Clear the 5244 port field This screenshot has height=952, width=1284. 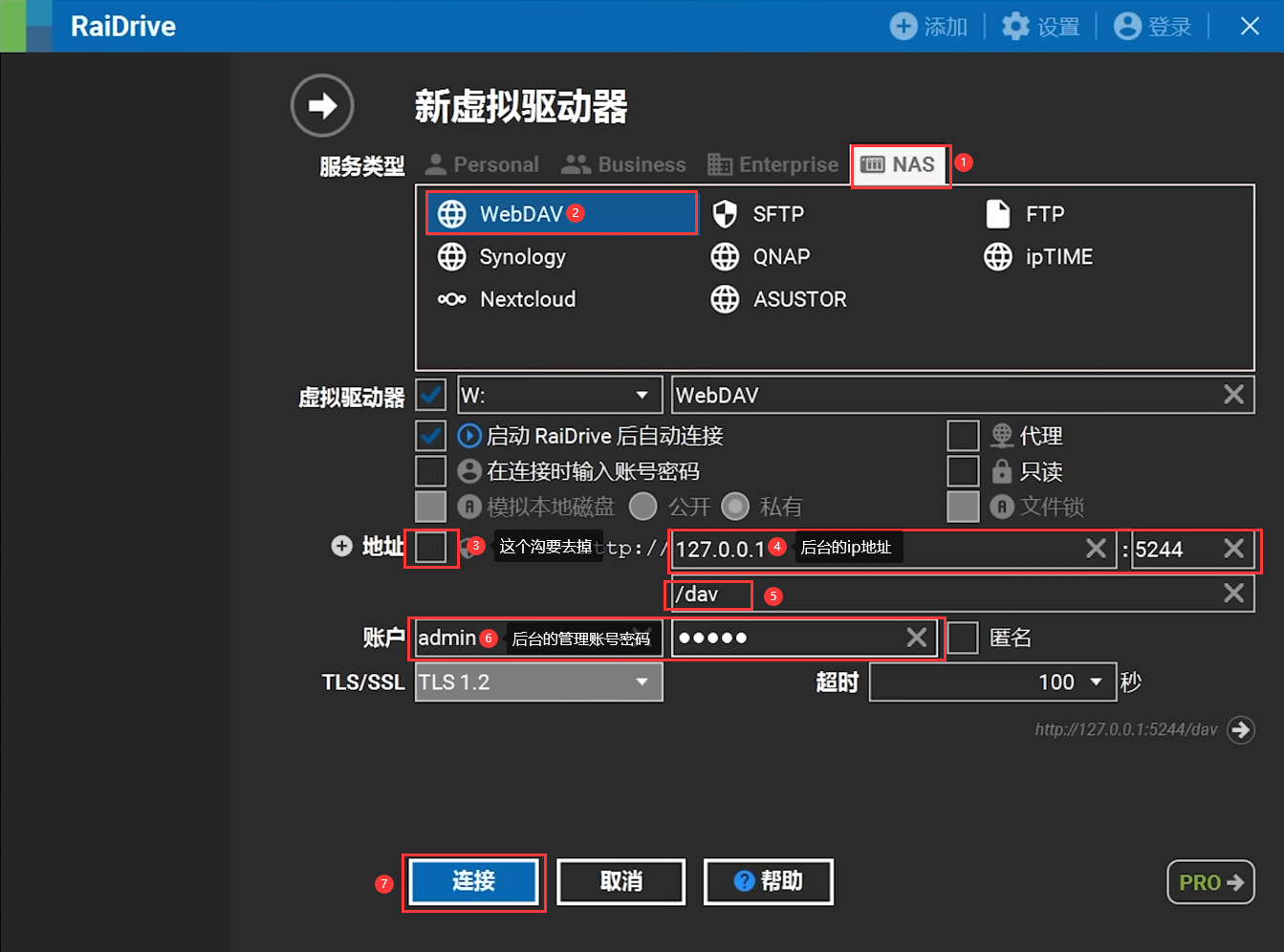1233,549
